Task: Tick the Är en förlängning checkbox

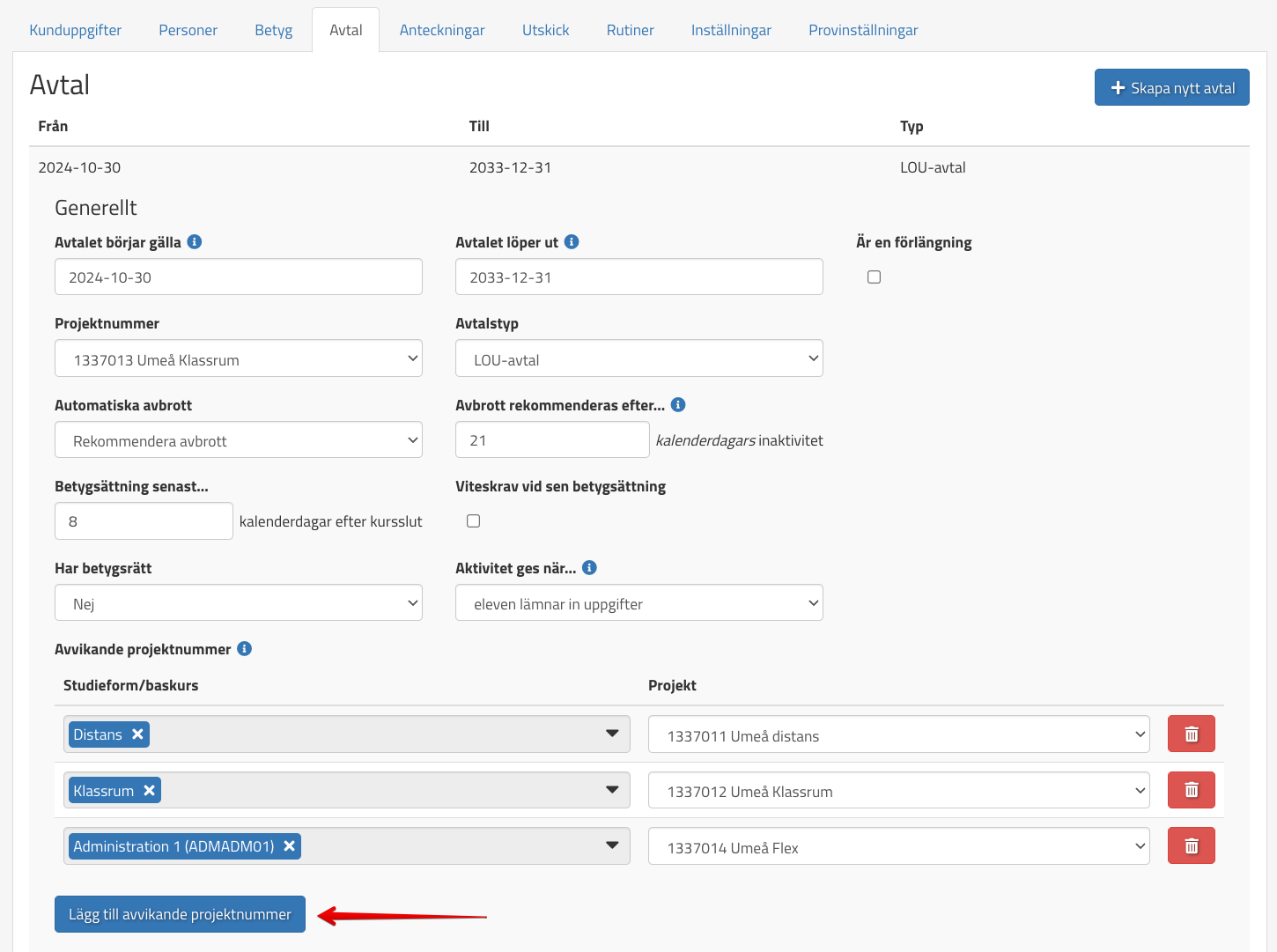Action: (x=874, y=277)
